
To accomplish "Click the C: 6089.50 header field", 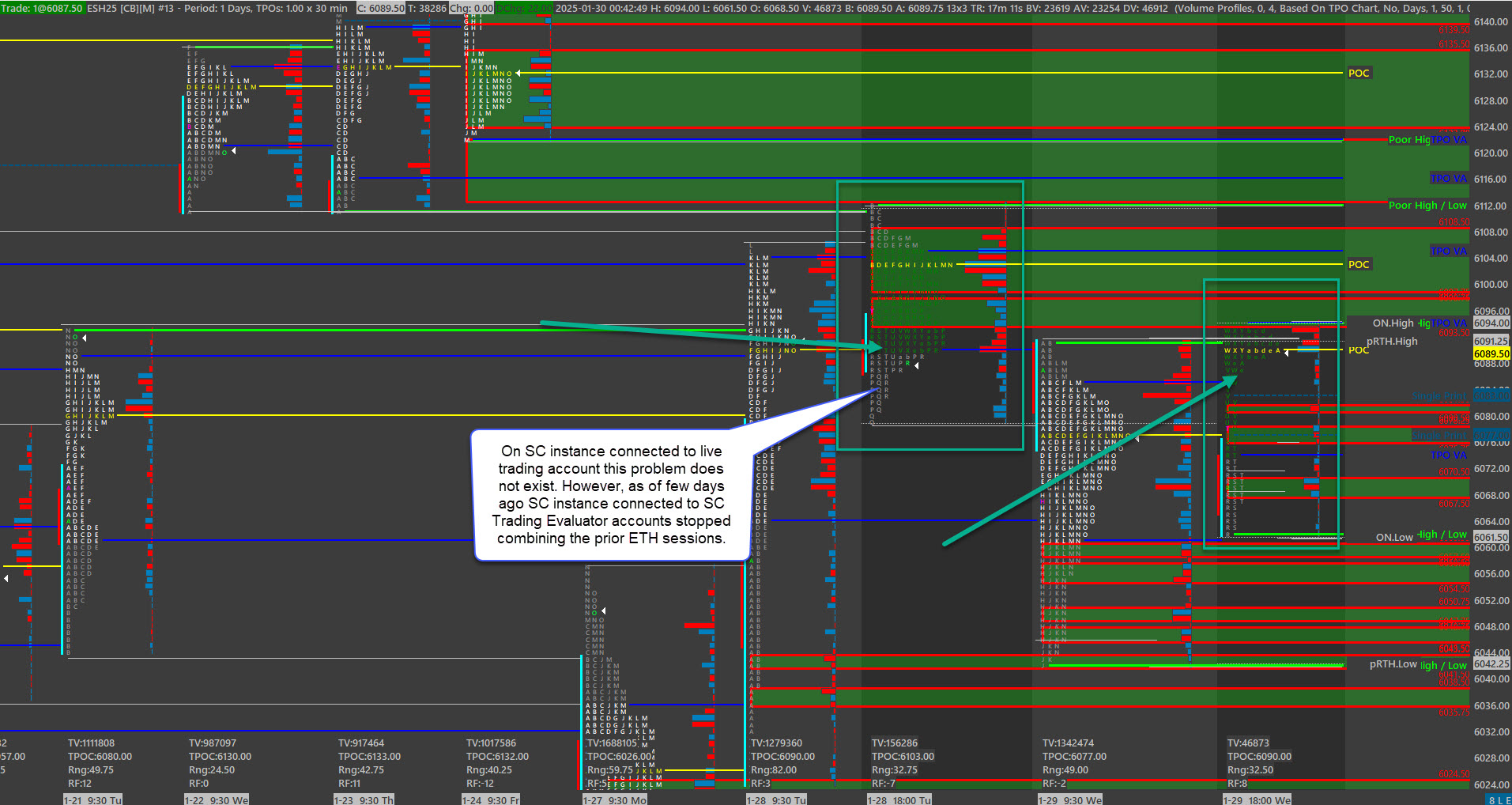I will coord(381,8).
